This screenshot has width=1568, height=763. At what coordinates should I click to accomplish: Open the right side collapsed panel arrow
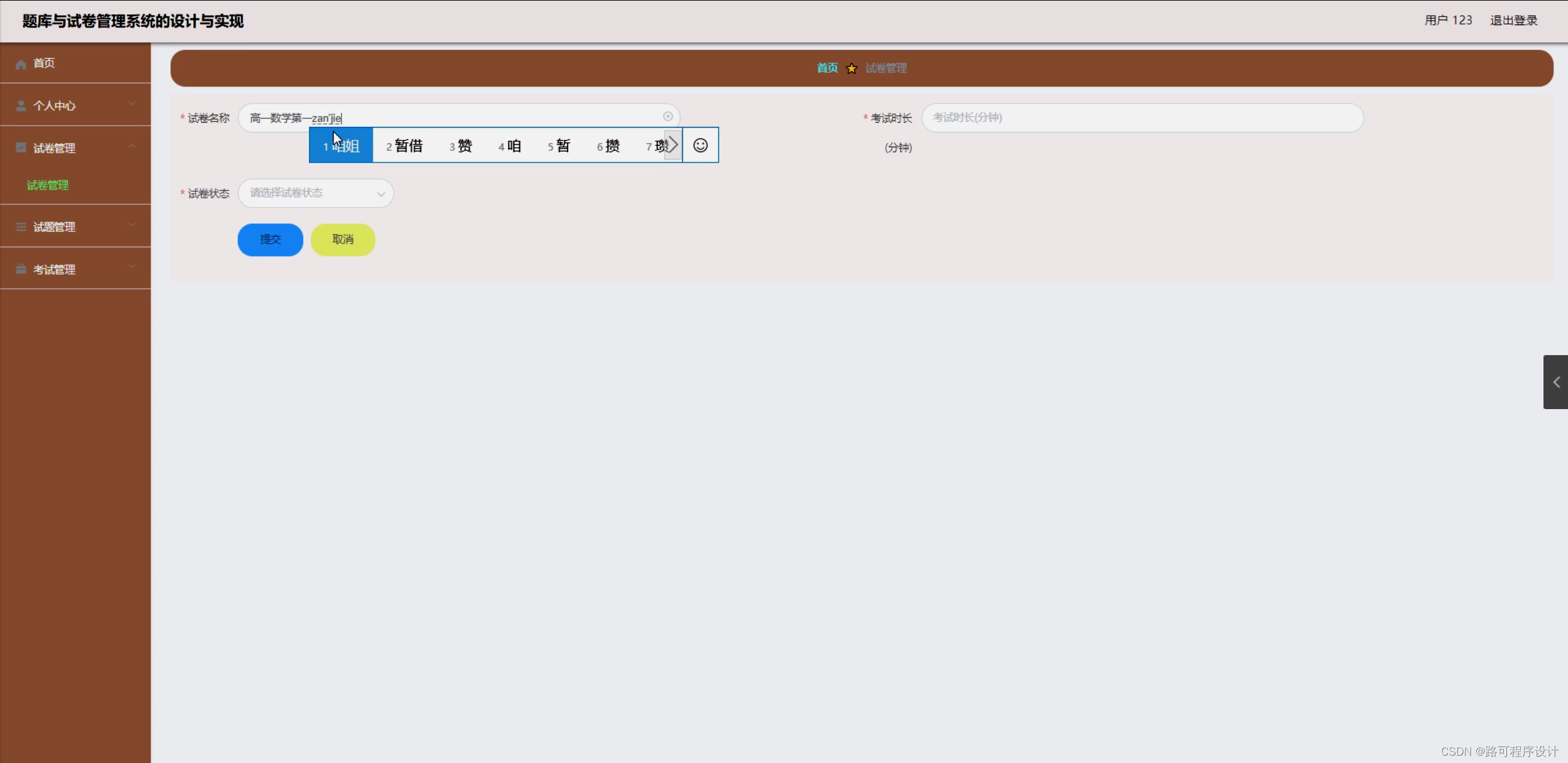click(1556, 382)
